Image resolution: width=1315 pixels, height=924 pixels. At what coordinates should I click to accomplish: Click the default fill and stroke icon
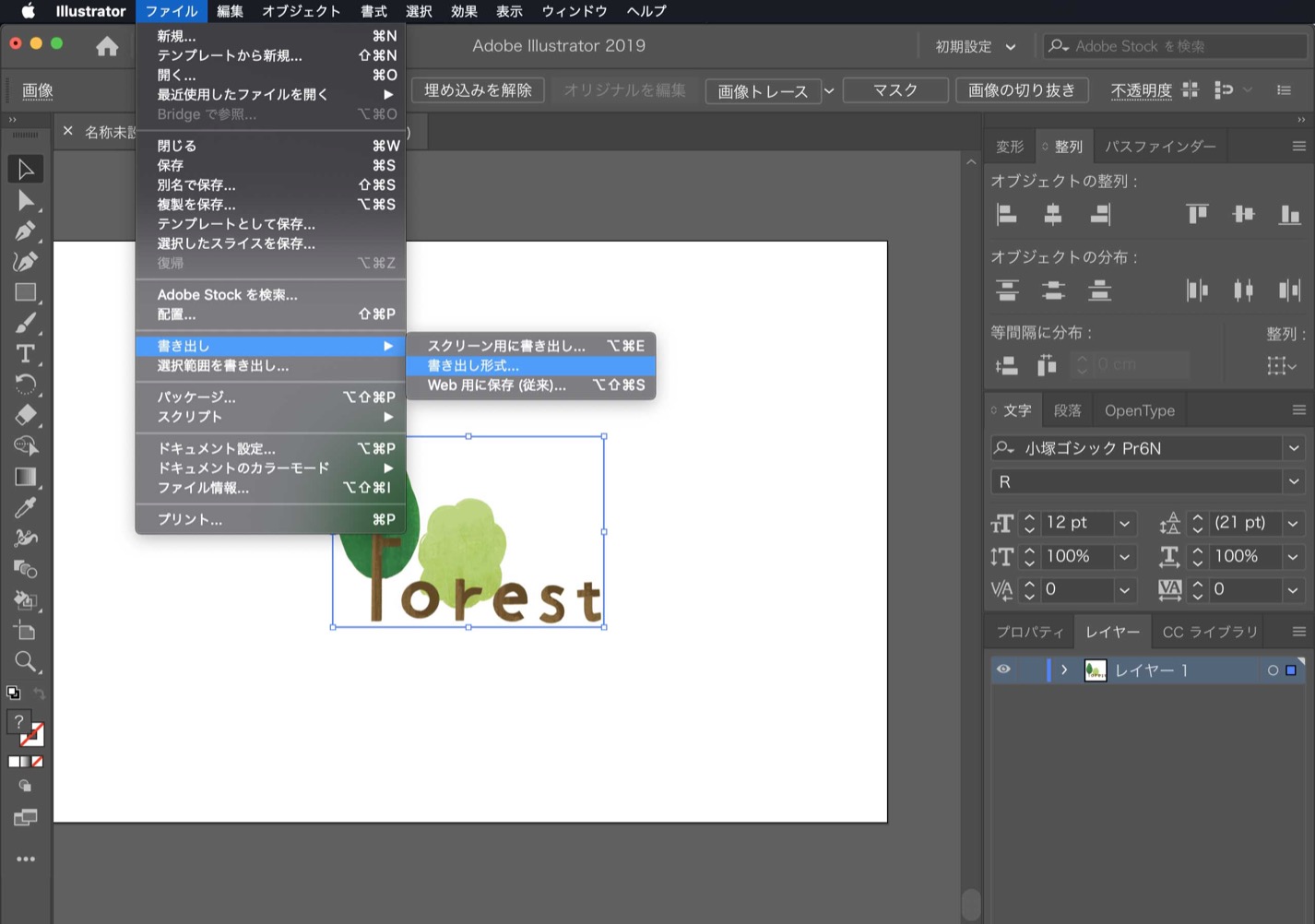tap(13, 693)
